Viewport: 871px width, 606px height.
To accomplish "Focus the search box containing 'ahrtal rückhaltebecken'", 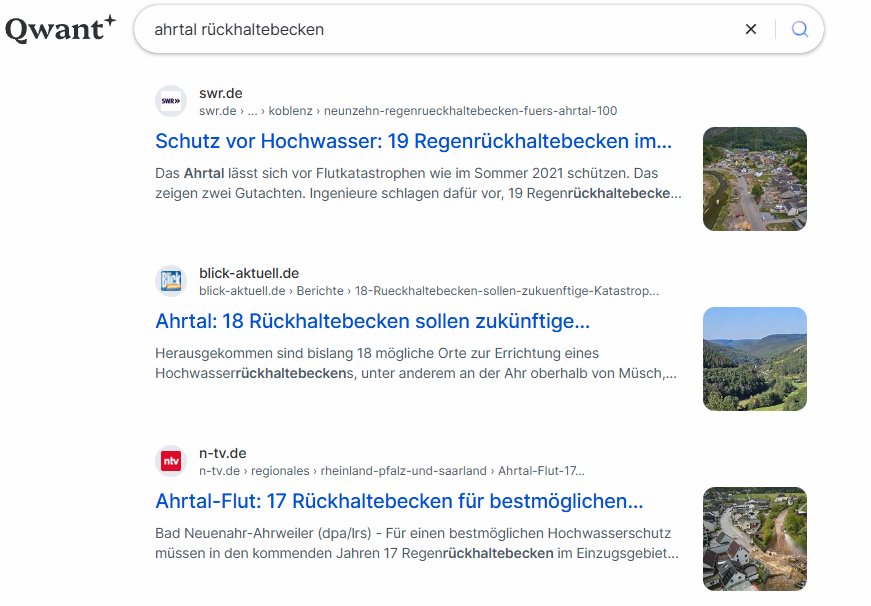I will coord(440,29).
